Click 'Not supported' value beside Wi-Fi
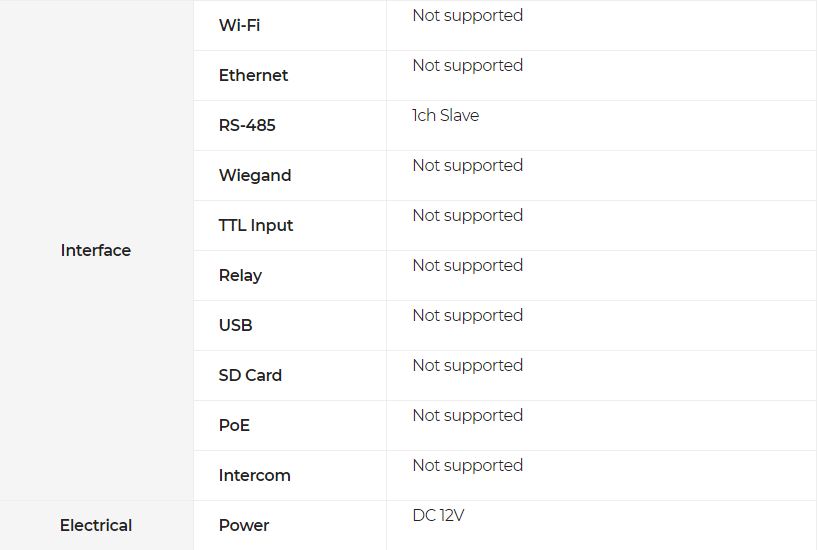Screen dimensions: 819x550 [x=467, y=16]
